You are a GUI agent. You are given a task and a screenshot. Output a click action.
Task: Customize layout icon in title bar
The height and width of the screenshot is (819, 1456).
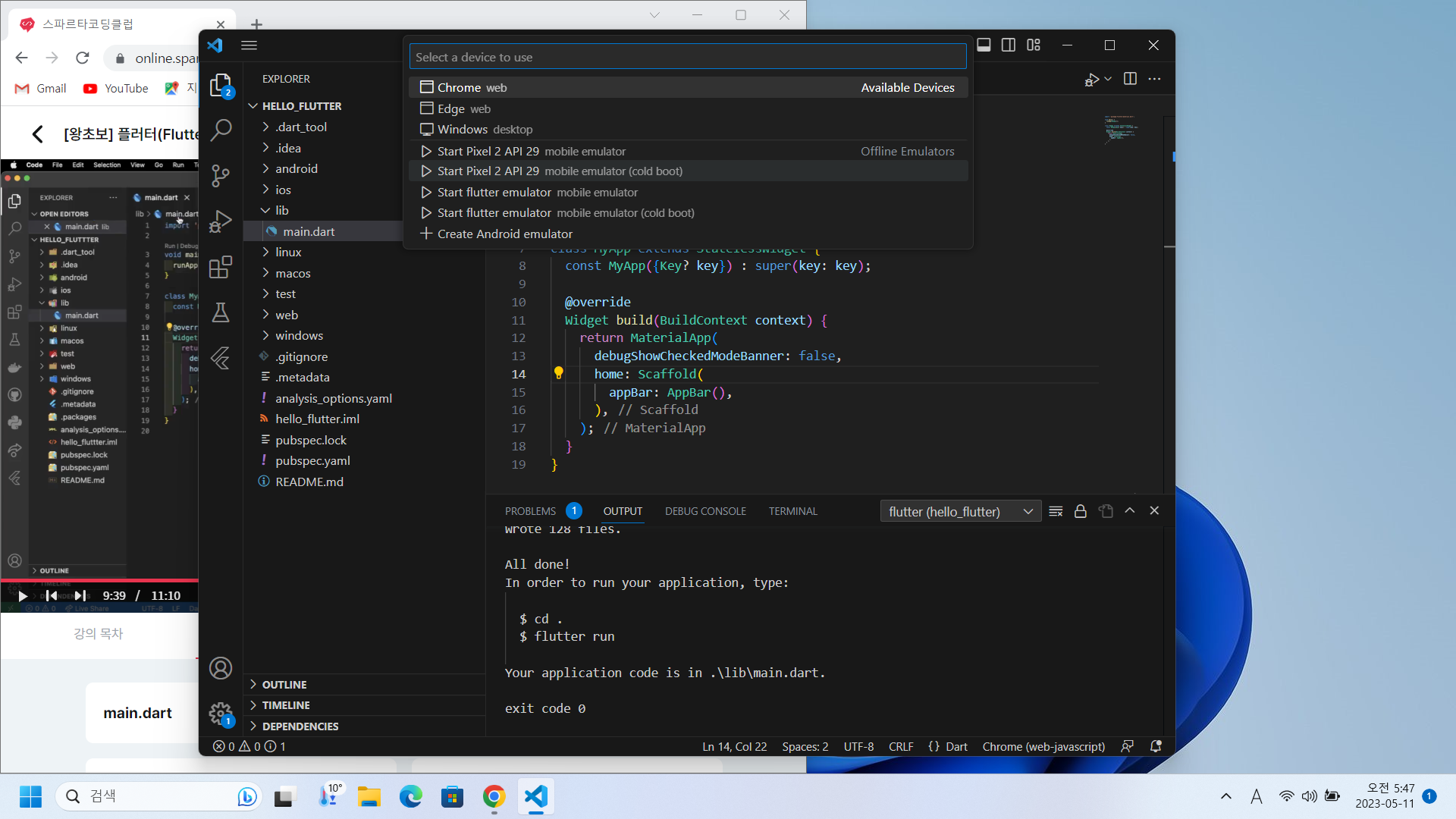1034,45
